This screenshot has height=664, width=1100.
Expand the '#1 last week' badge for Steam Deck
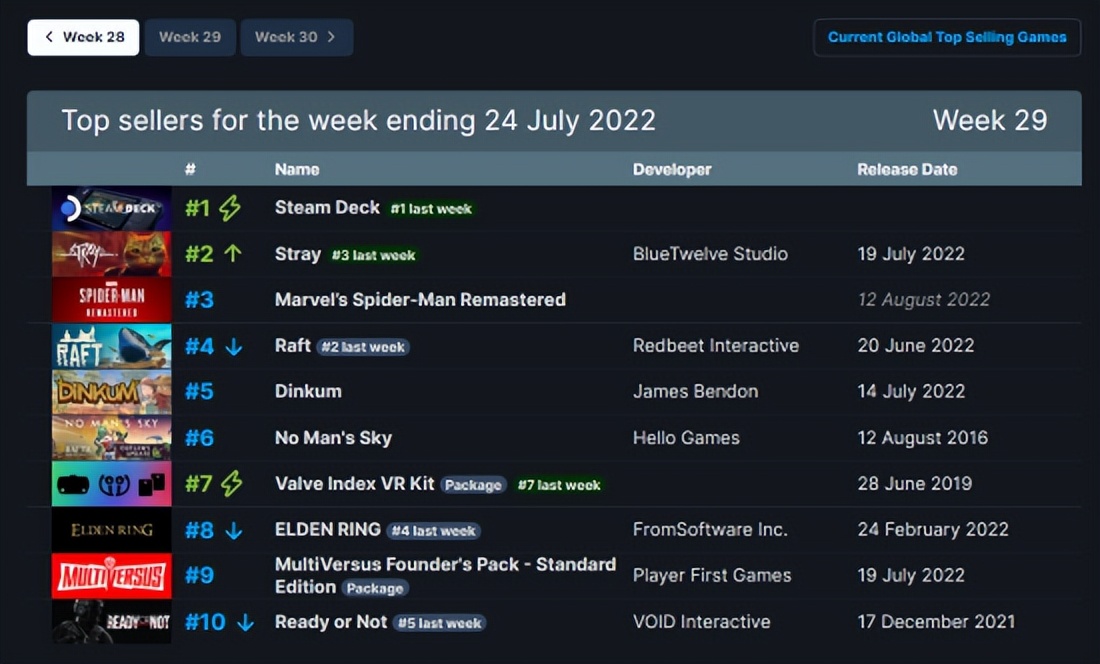[429, 208]
